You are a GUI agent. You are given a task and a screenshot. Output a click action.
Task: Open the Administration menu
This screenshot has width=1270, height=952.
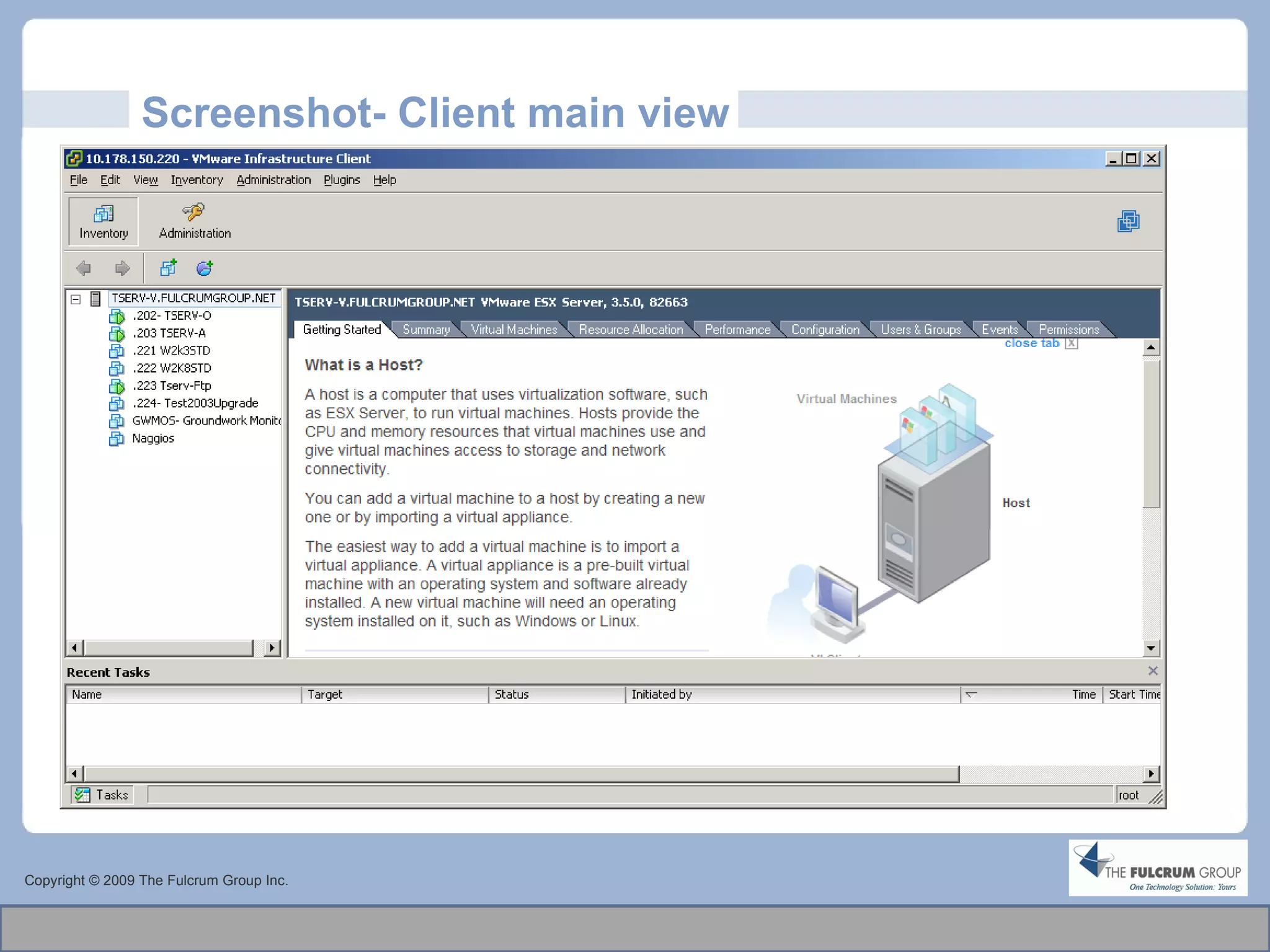(273, 180)
